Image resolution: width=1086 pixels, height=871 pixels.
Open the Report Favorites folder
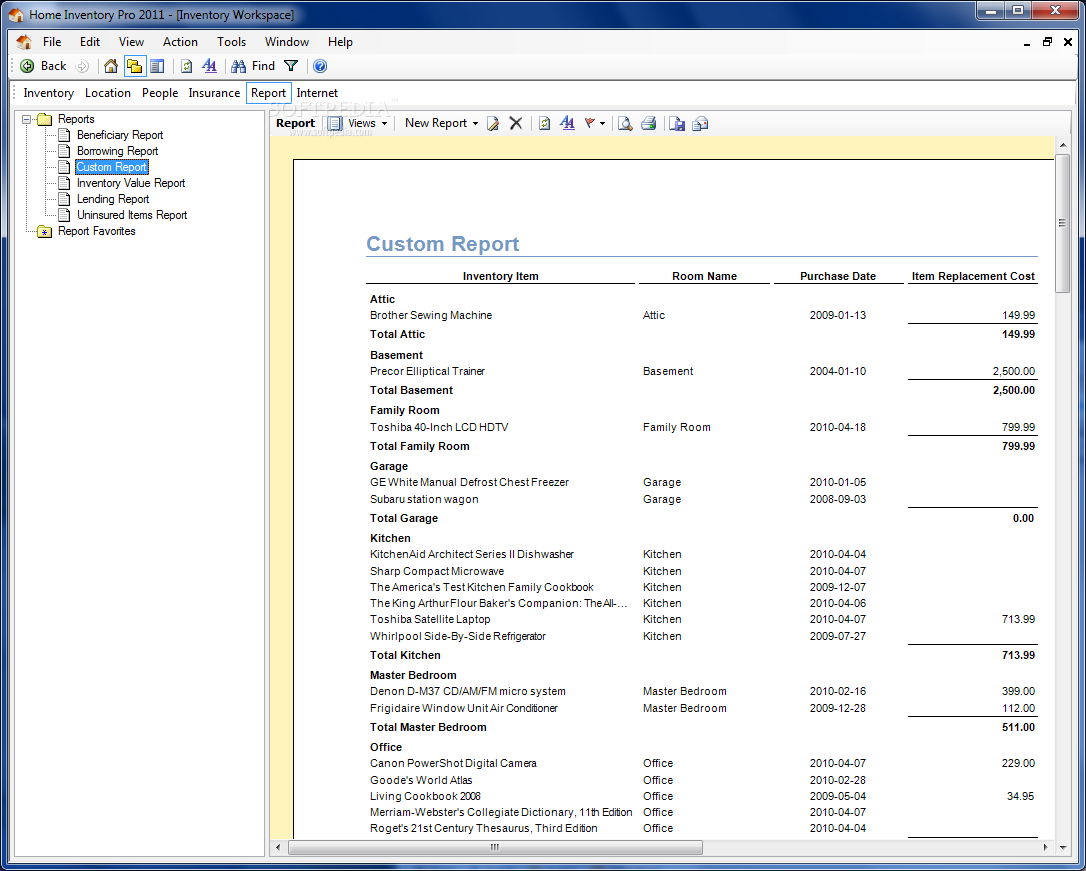pos(96,231)
